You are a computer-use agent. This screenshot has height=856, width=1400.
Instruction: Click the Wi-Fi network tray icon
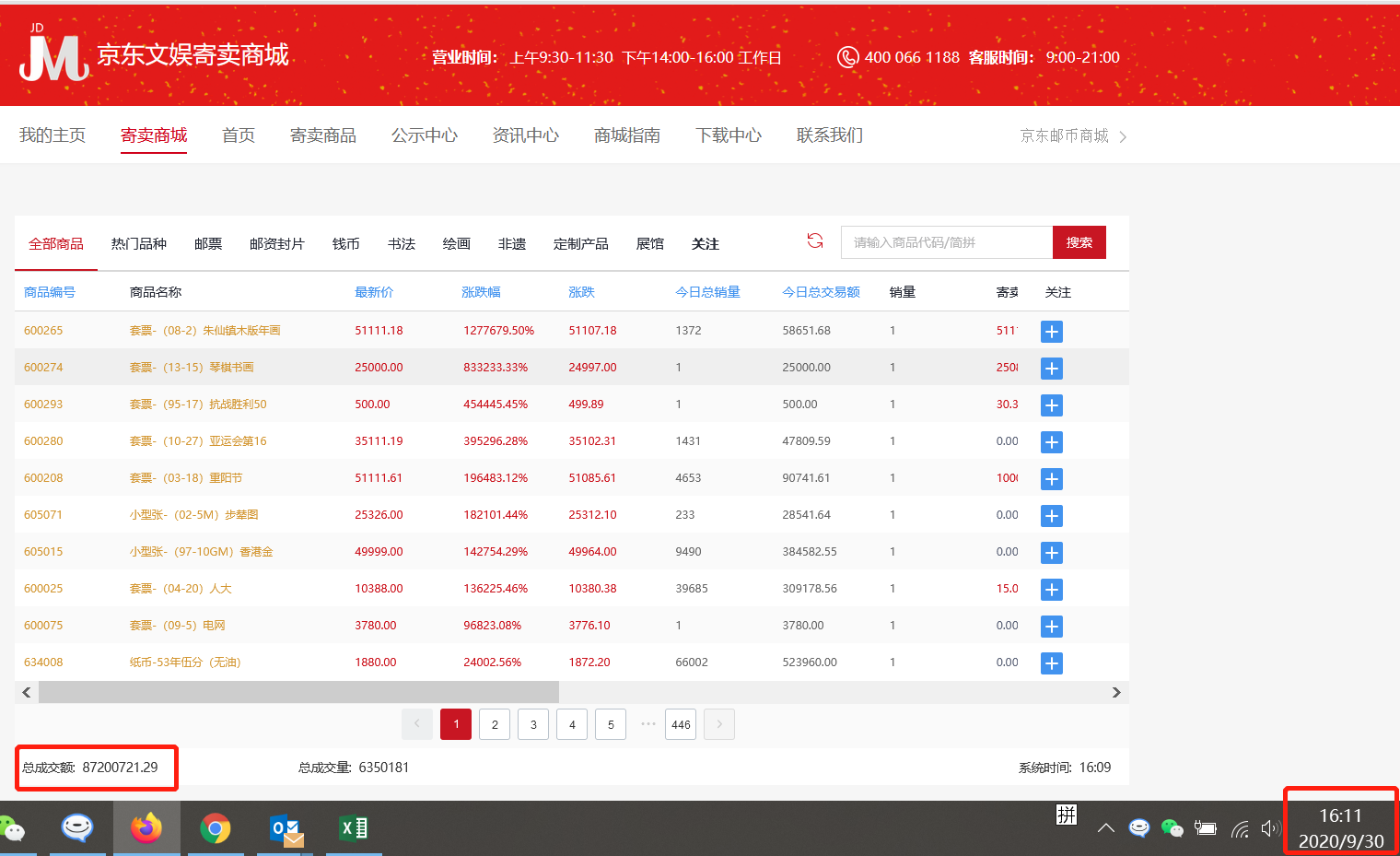tap(1240, 829)
